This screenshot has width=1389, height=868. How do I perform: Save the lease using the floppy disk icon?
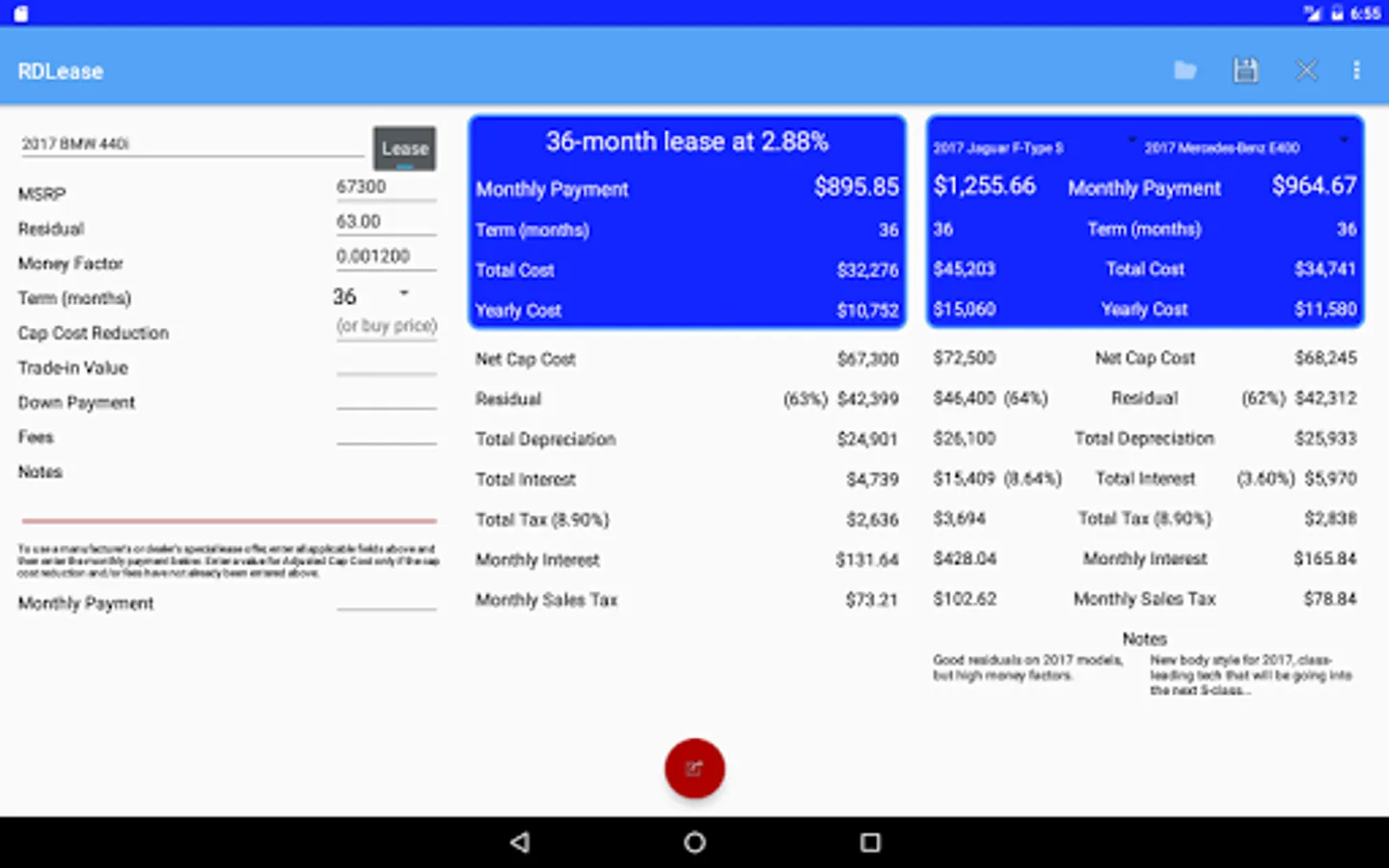tap(1245, 70)
